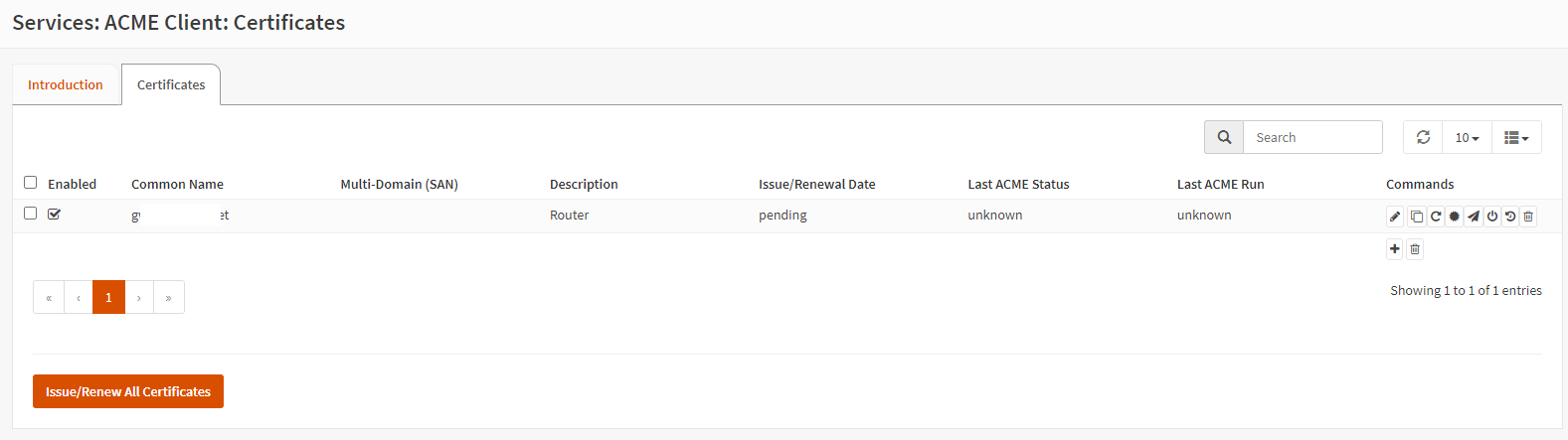The image size is (1568, 440).
Task: Reload the certificates table using the refresh icon
Action: [x=1423, y=137]
